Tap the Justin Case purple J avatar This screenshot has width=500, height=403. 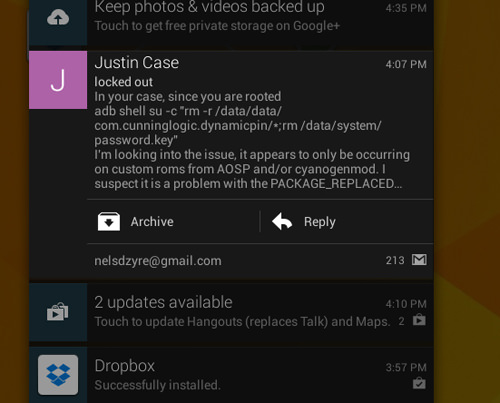pyautogui.click(x=58, y=80)
